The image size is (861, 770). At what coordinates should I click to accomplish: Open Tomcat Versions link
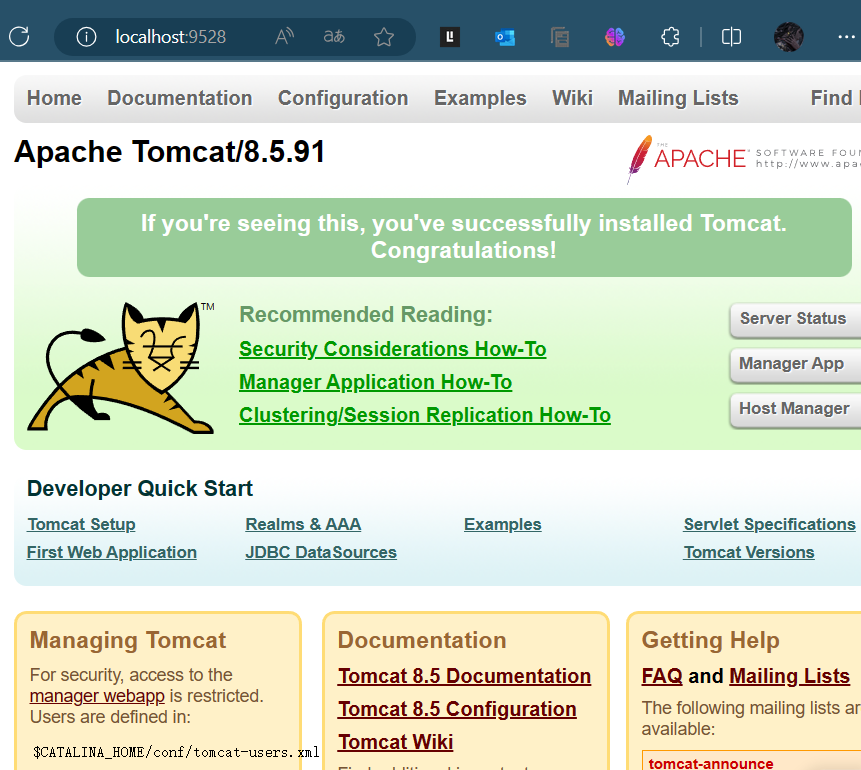coord(748,553)
